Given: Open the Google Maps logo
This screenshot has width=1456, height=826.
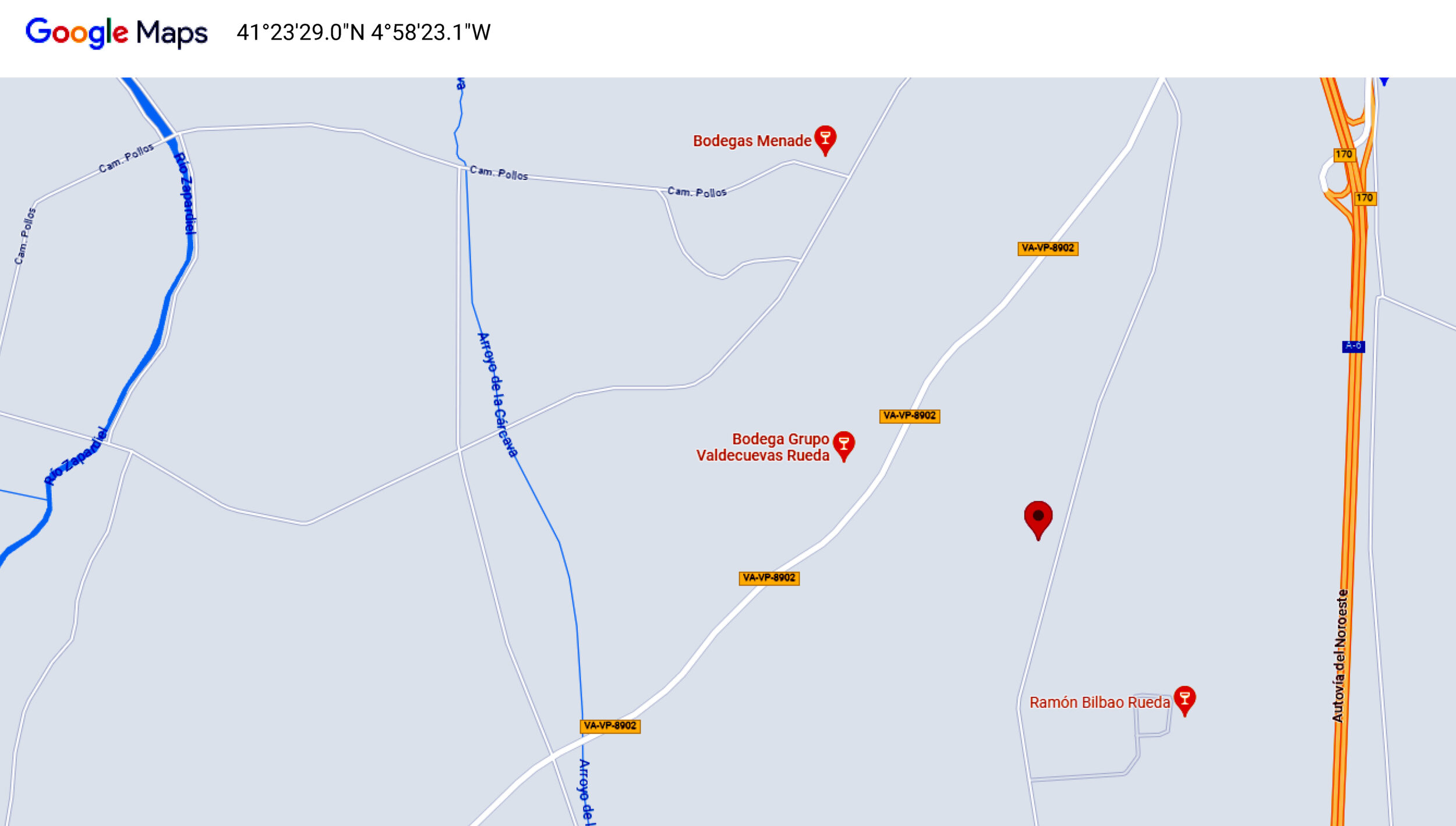Looking at the screenshot, I should (116, 33).
